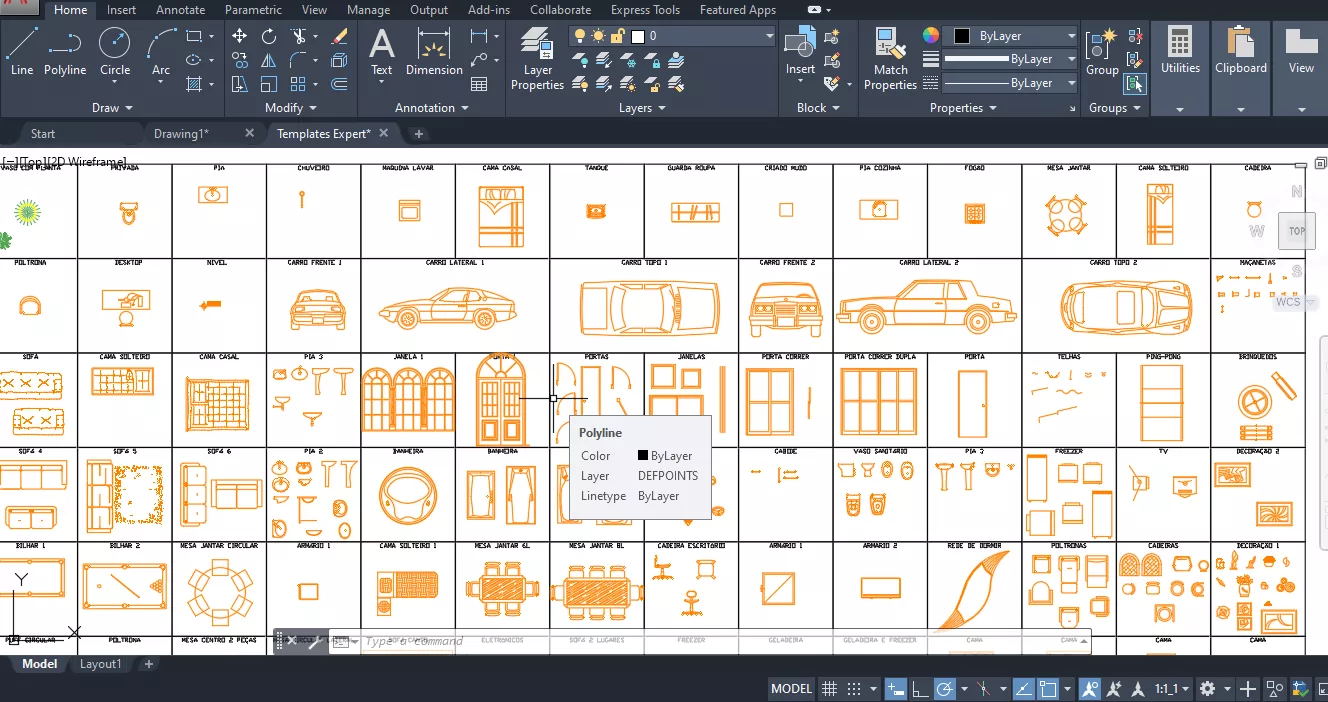The image size is (1328, 702).
Task: Select the Erase tool
Action: click(x=339, y=36)
